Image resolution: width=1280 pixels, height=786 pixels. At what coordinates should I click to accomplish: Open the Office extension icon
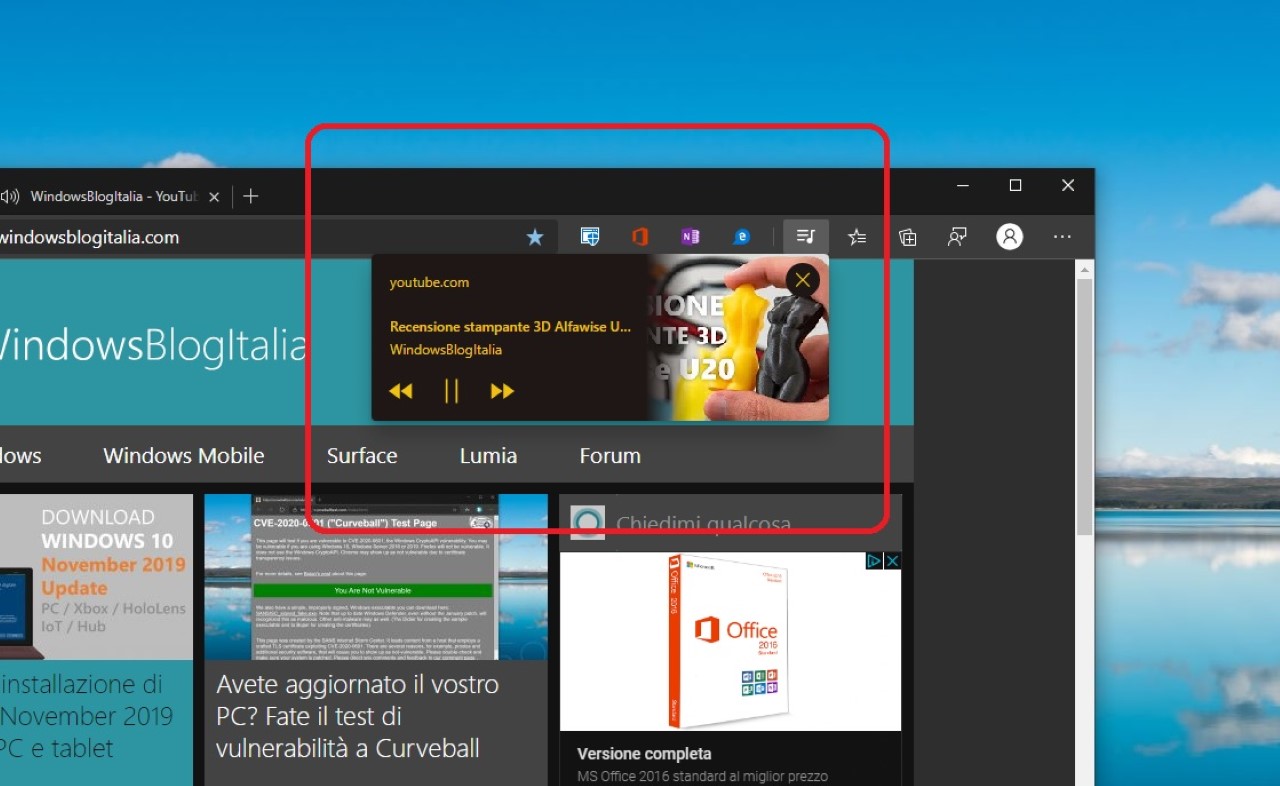pos(640,237)
